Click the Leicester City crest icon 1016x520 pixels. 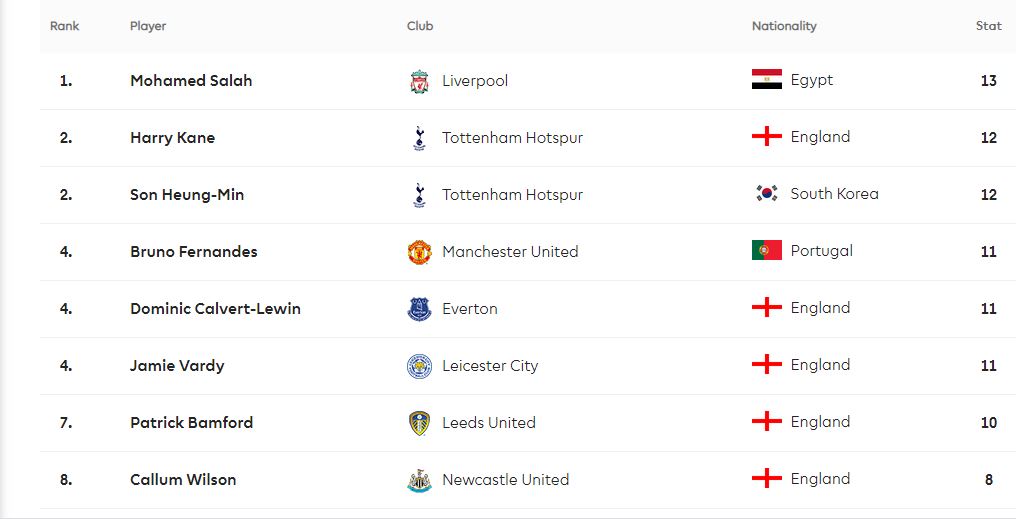click(x=419, y=366)
